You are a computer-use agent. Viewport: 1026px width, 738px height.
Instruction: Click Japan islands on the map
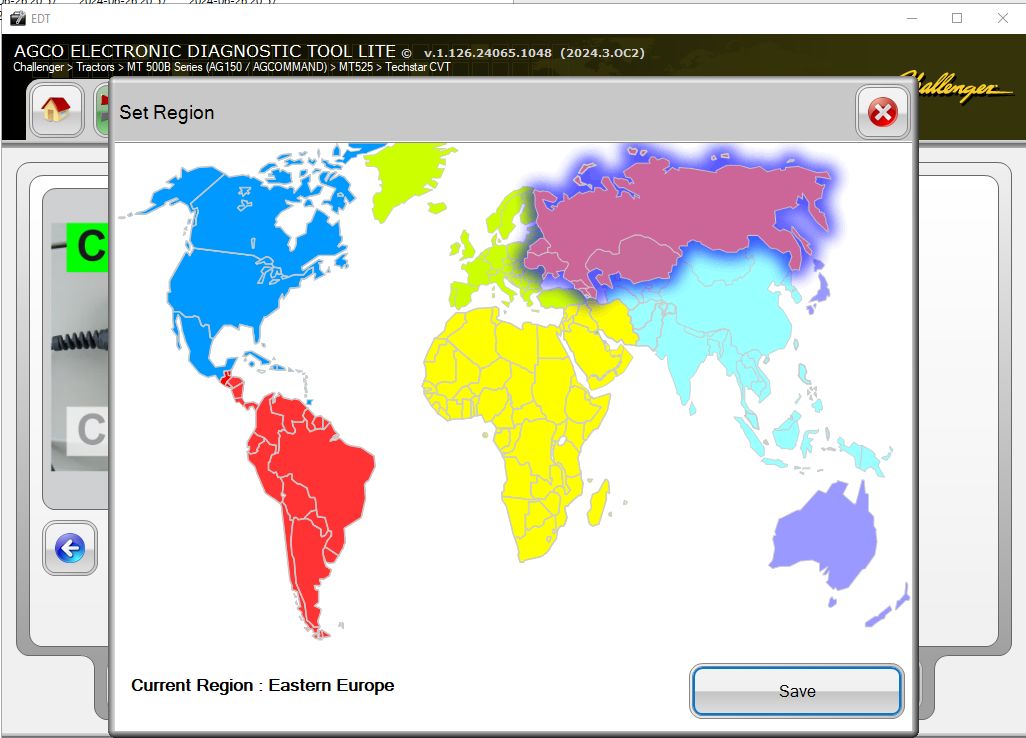818,291
